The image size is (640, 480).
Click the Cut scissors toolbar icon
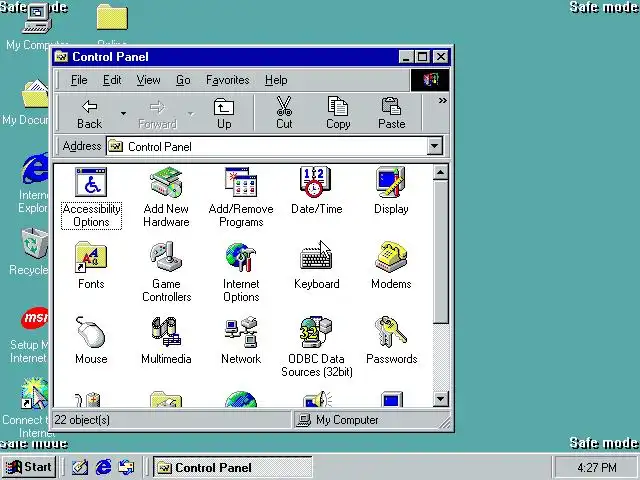click(284, 114)
